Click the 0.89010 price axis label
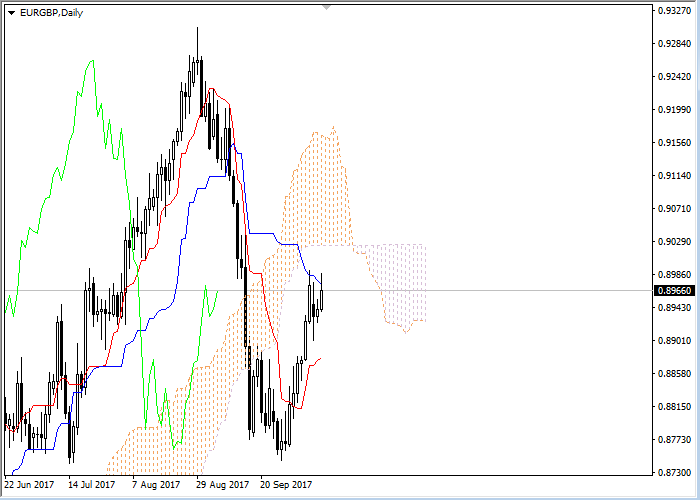 click(x=674, y=341)
